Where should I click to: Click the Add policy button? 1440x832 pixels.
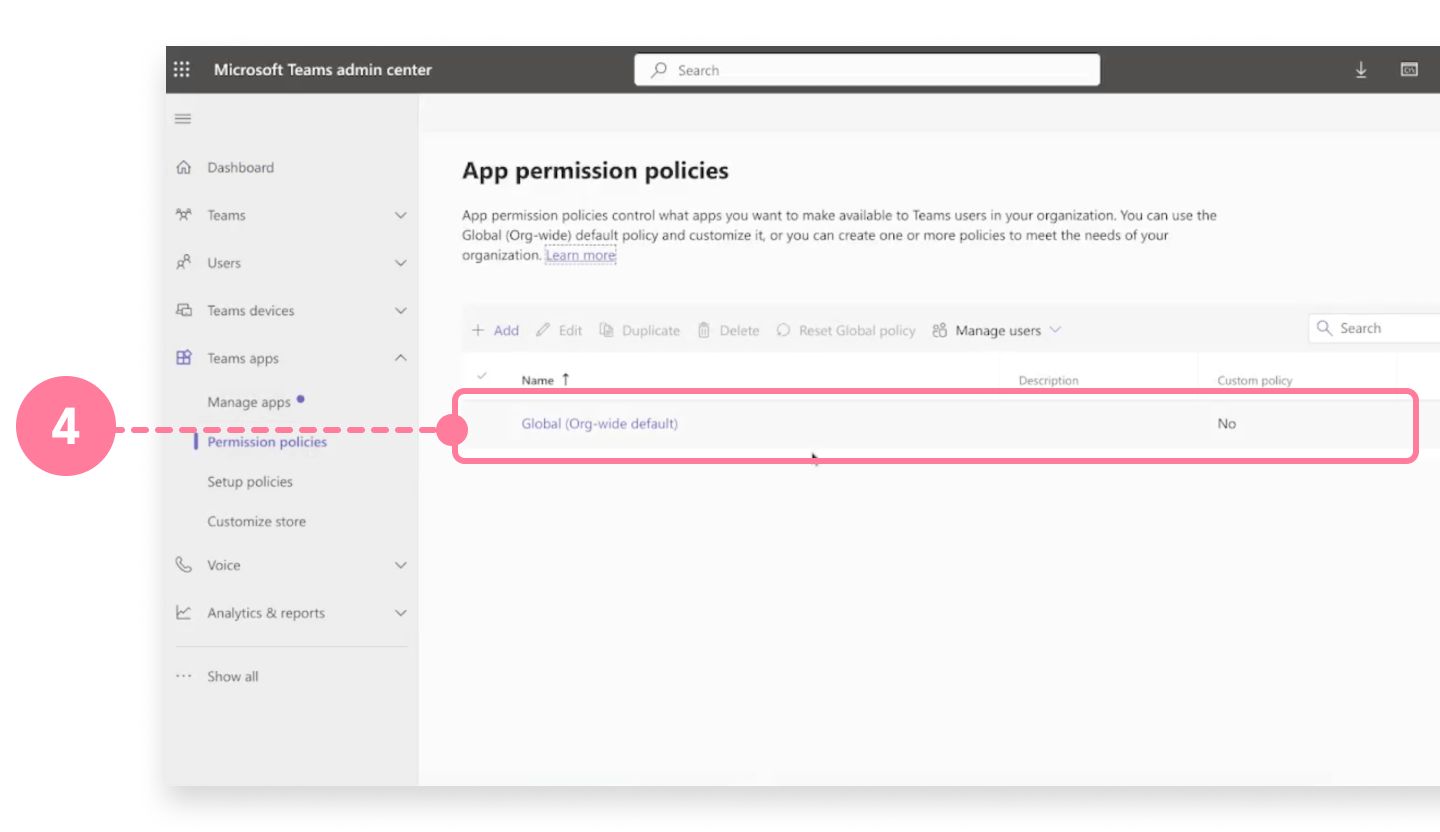point(495,330)
